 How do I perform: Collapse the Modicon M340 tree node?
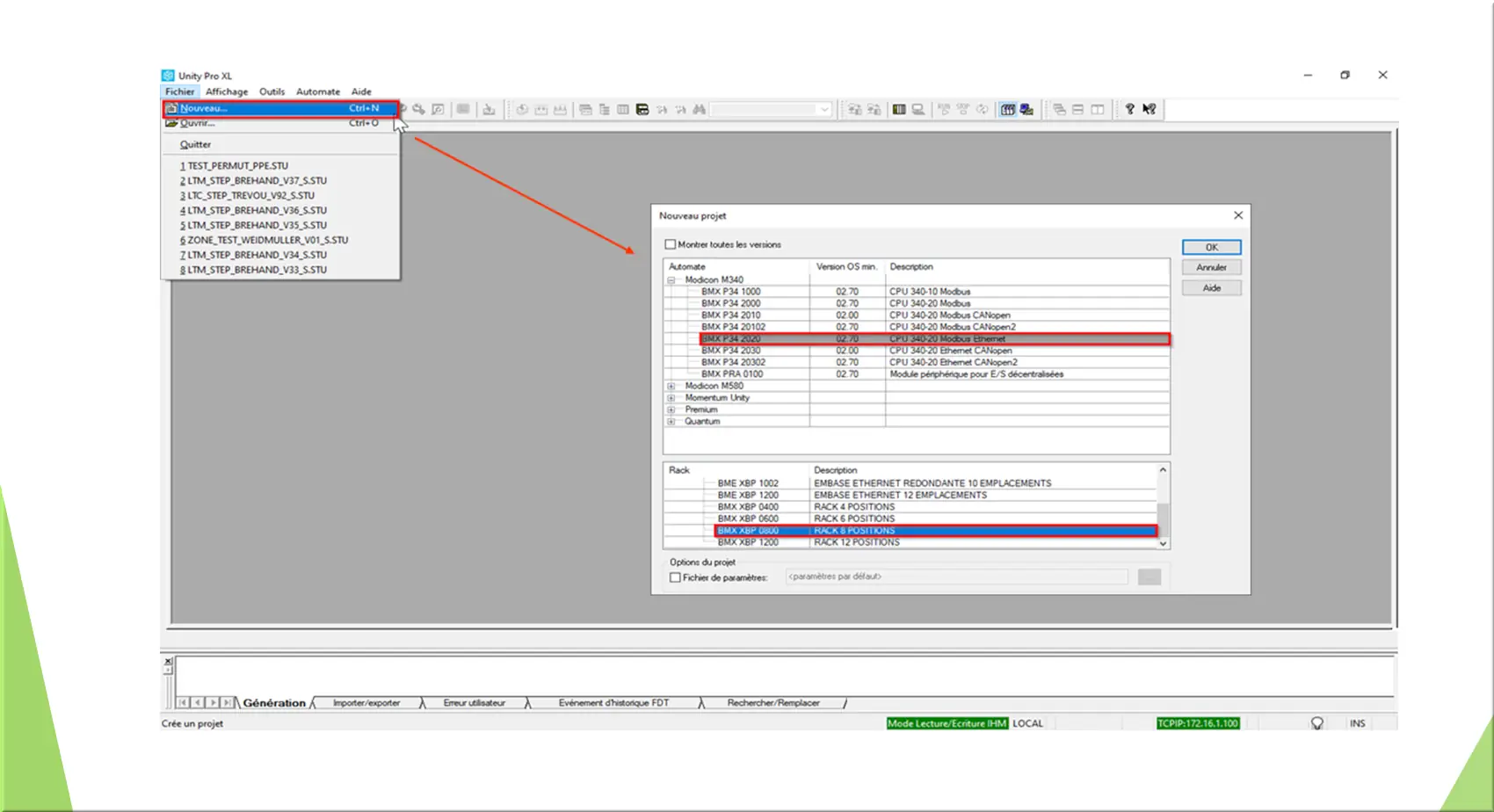click(671, 280)
